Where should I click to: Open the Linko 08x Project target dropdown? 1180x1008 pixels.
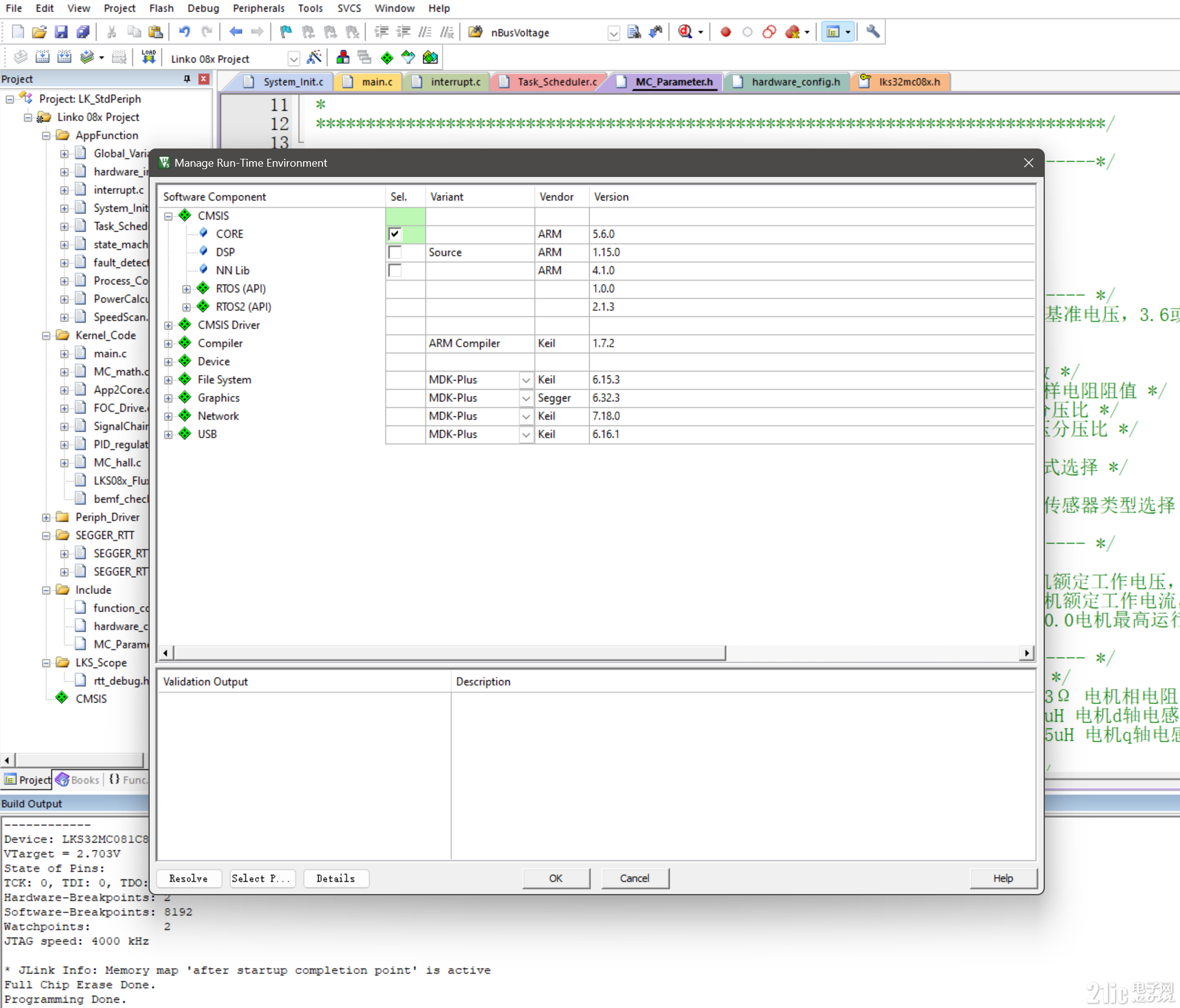click(293, 59)
